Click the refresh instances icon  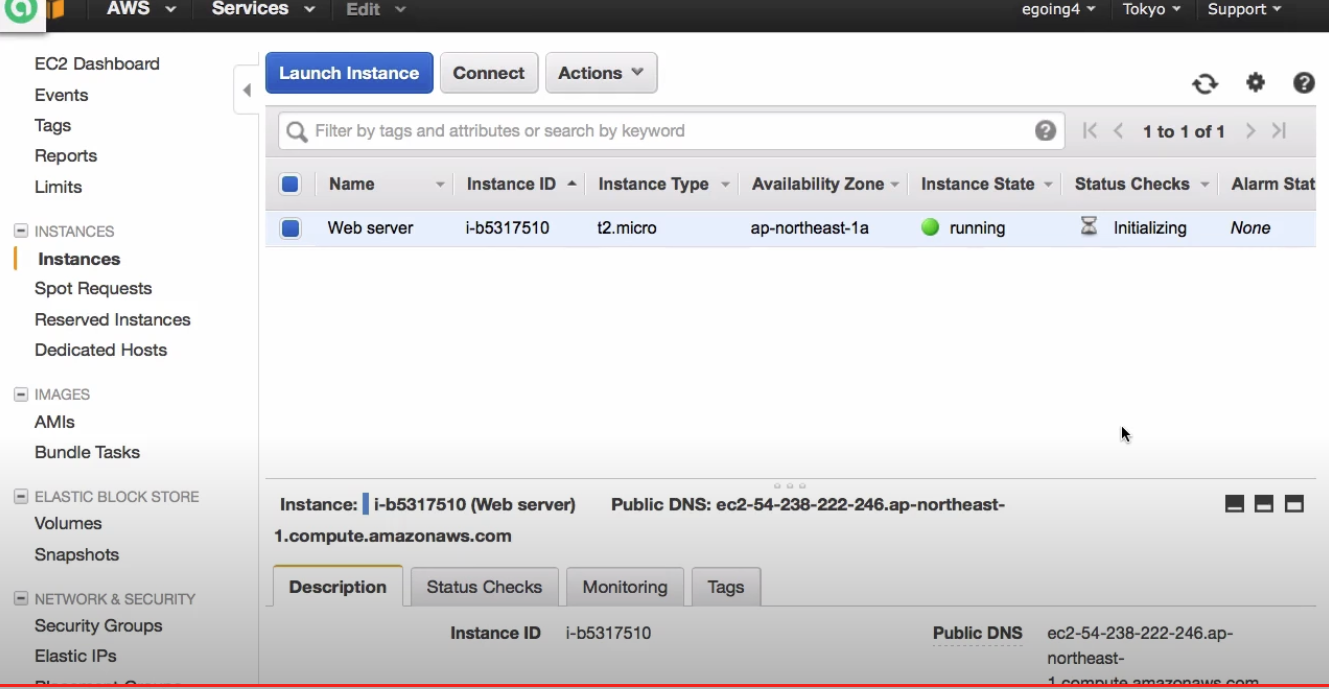point(1205,84)
